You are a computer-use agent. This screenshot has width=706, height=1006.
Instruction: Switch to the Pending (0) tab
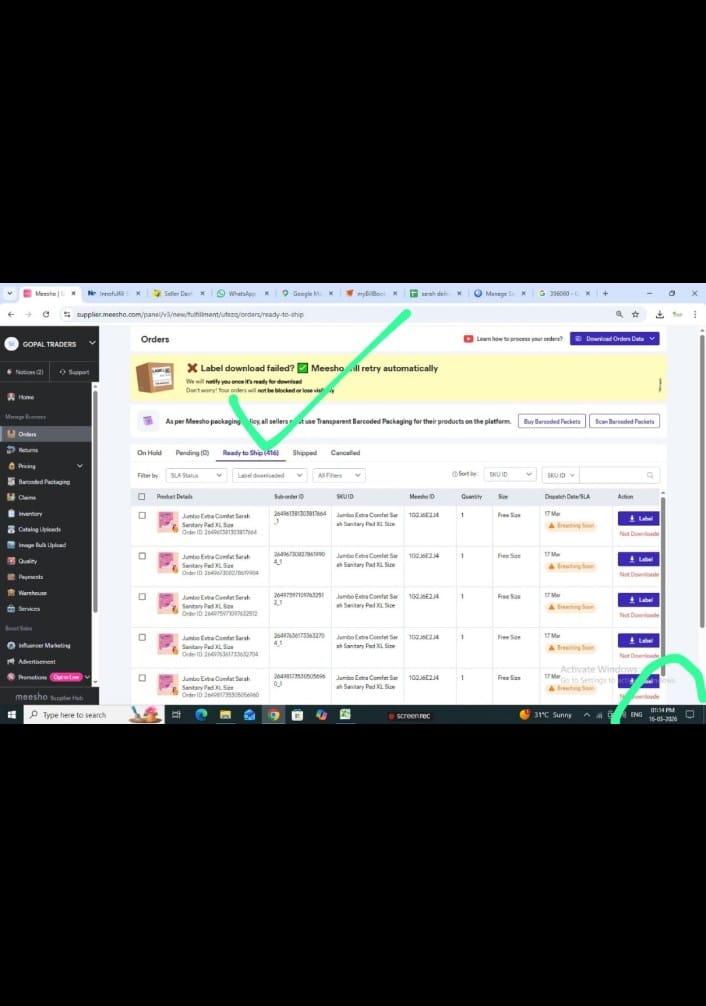coord(192,453)
